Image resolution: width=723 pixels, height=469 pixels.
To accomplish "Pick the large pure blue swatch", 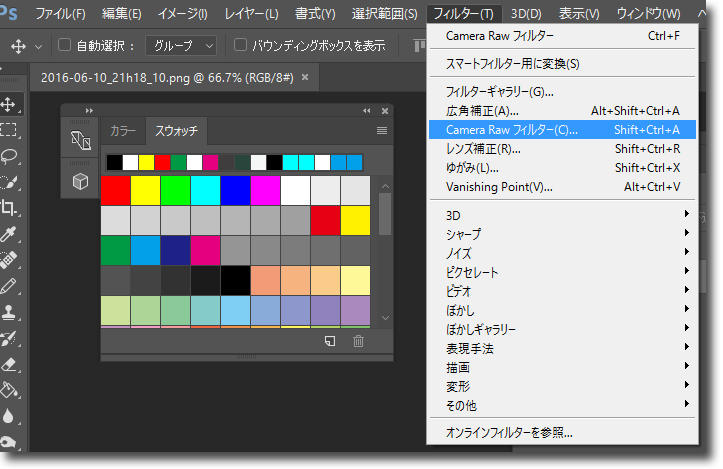I will (235, 190).
